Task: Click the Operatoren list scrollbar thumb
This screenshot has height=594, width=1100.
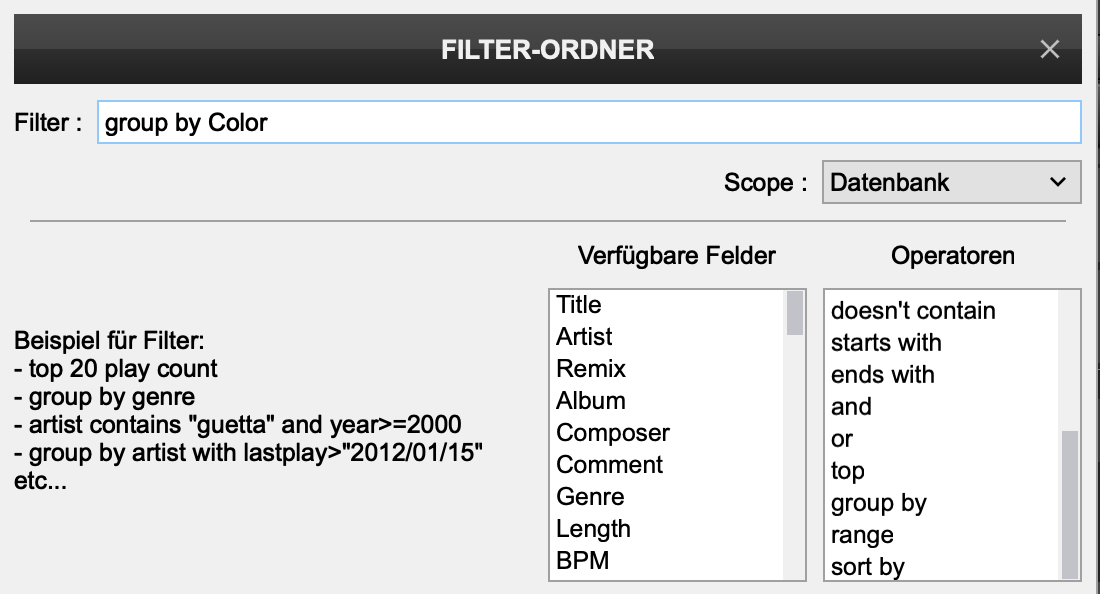Action: (1070, 503)
